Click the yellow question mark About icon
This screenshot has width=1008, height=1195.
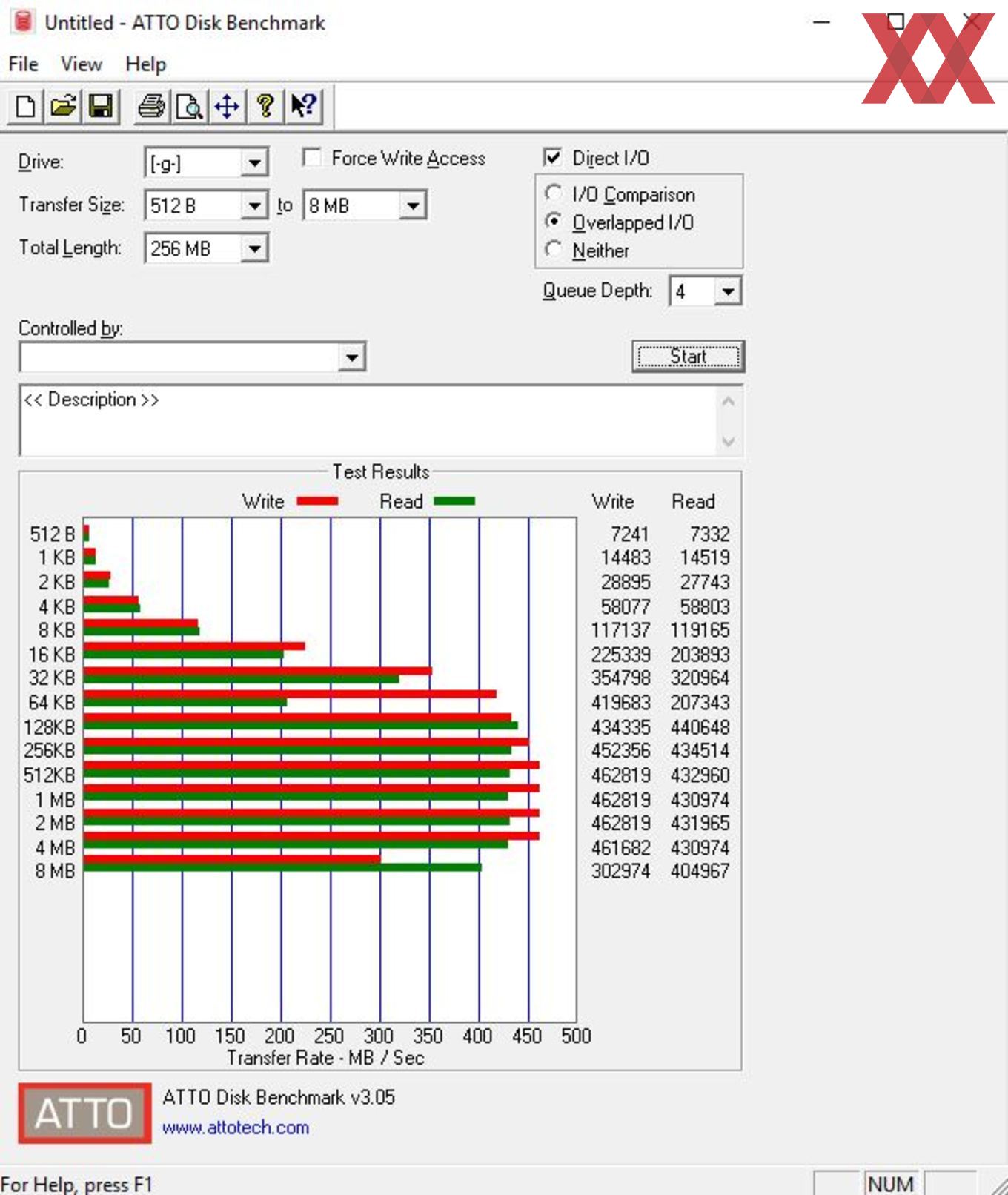click(265, 106)
